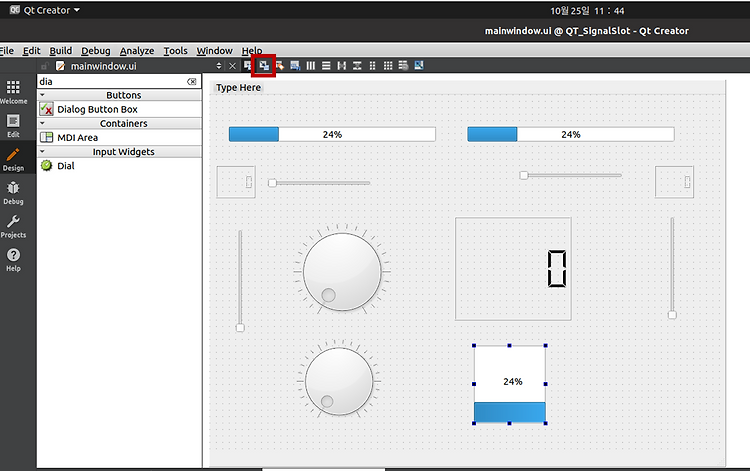Screen dimensions: 750x471
Task: Apply Lay Out Vertically
Action: coord(326,66)
